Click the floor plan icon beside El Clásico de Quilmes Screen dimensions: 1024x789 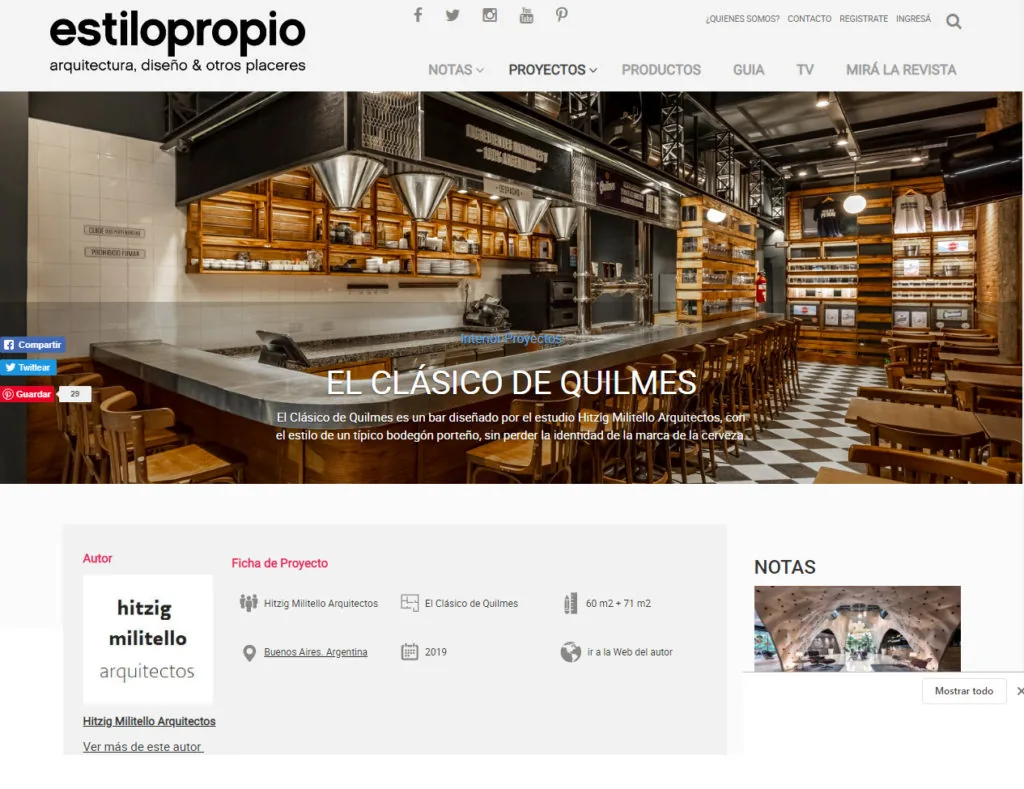pyautogui.click(x=409, y=603)
